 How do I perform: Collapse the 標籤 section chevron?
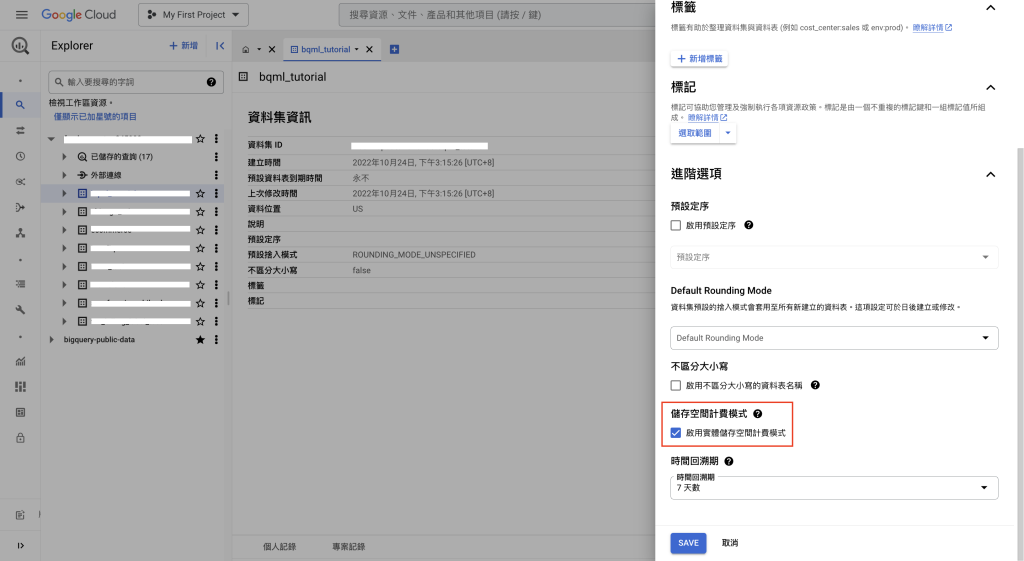(991, 8)
